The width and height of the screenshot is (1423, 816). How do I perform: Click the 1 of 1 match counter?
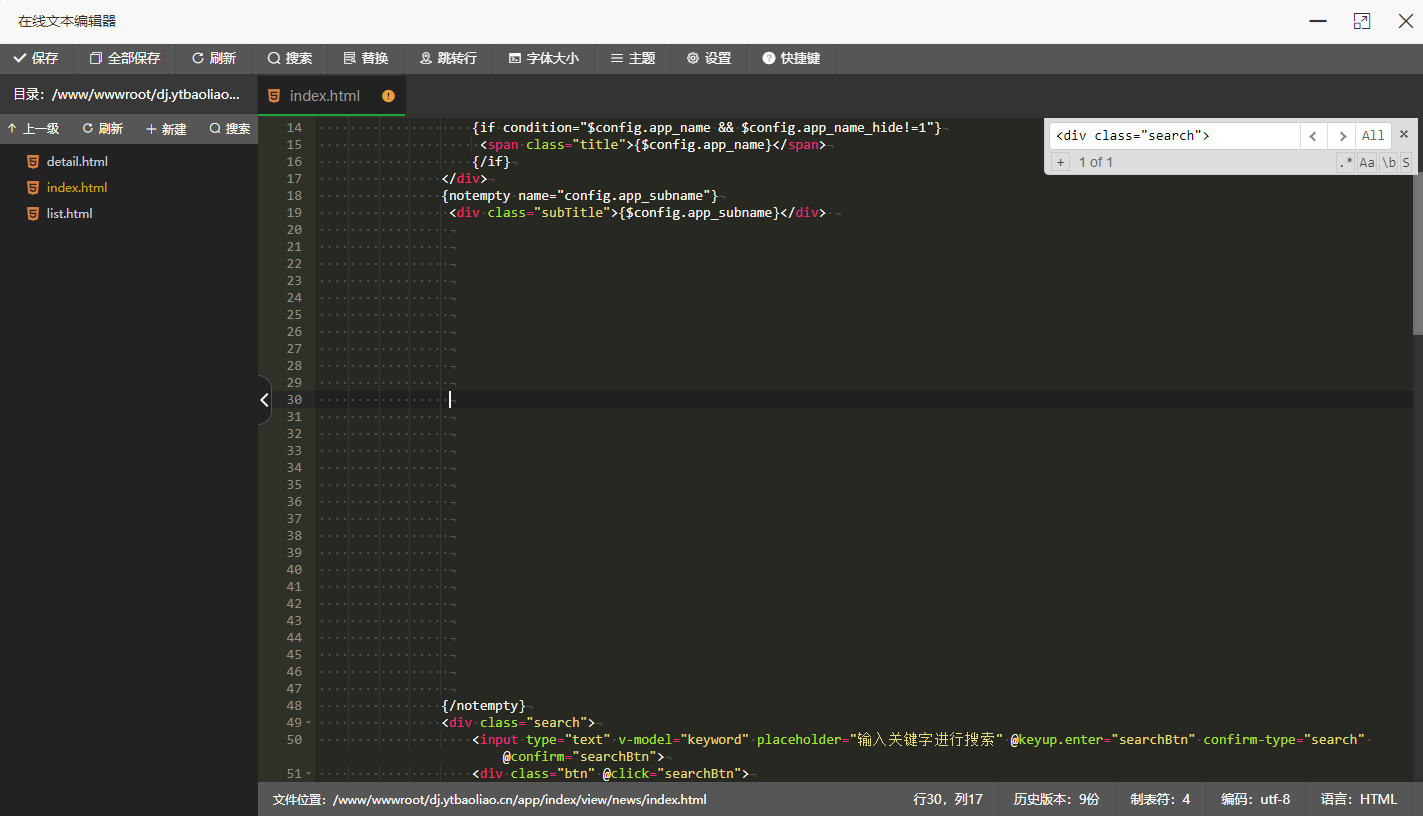point(1095,162)
